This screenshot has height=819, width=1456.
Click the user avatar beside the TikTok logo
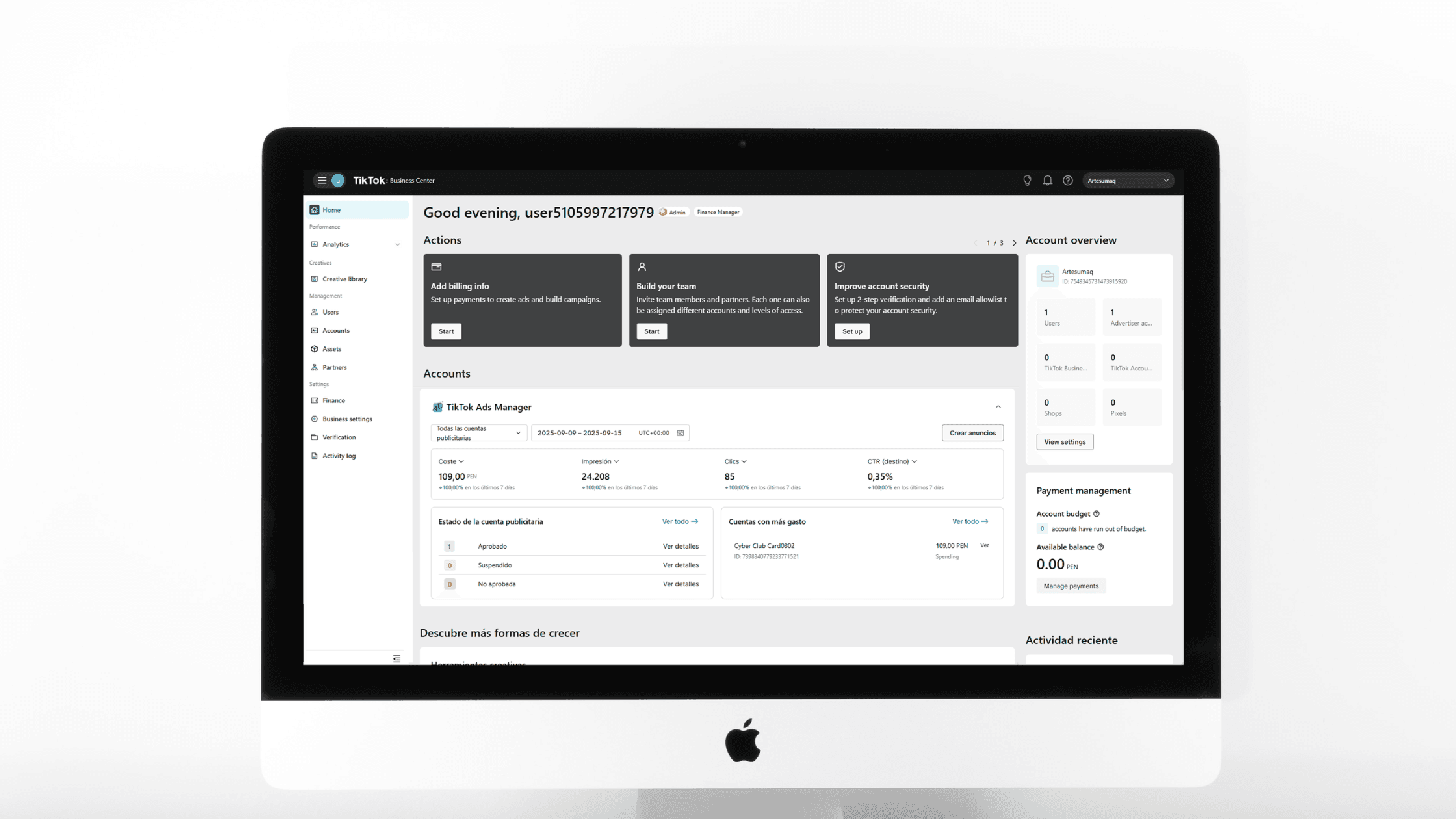click(x=338, y=181)
